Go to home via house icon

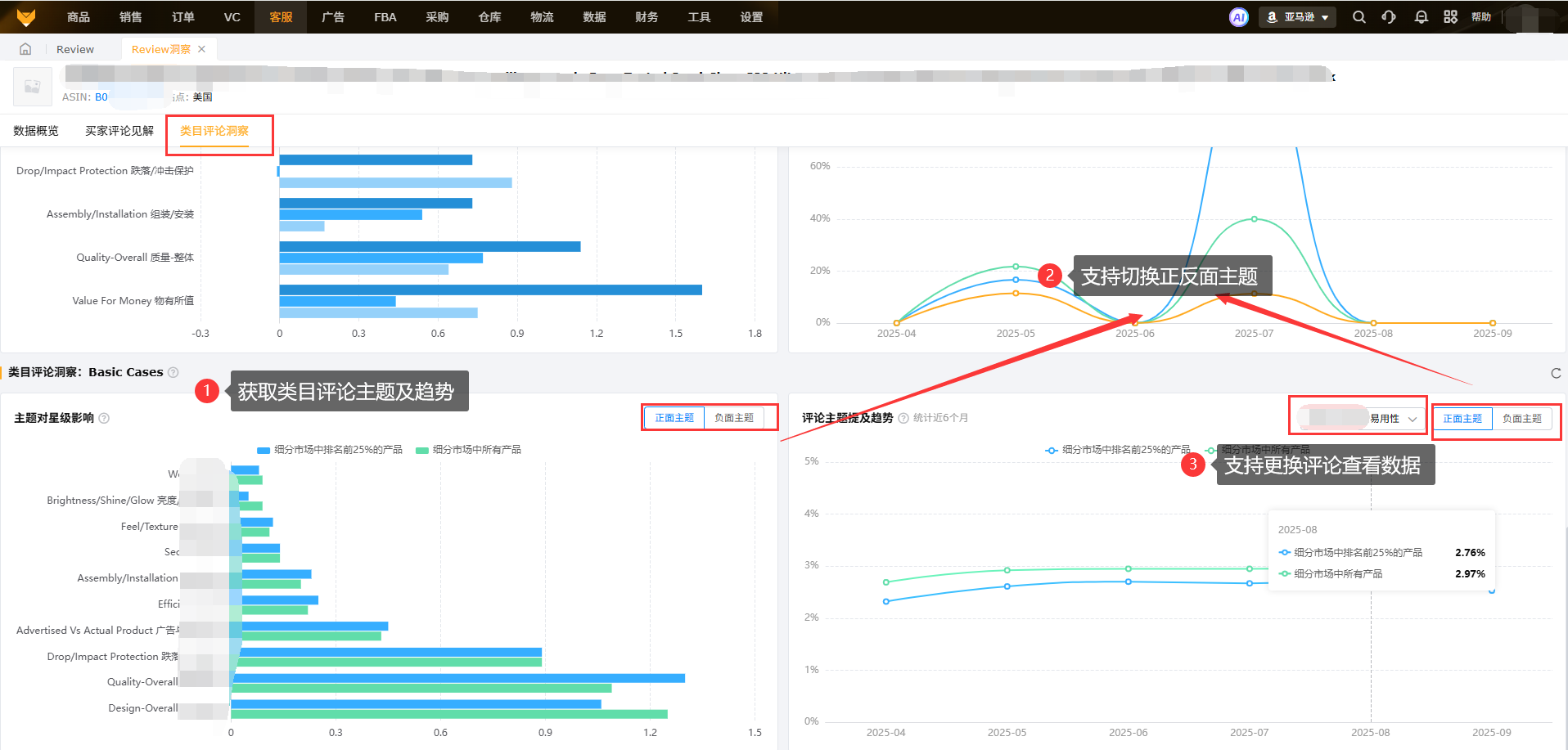coord(25,49)
